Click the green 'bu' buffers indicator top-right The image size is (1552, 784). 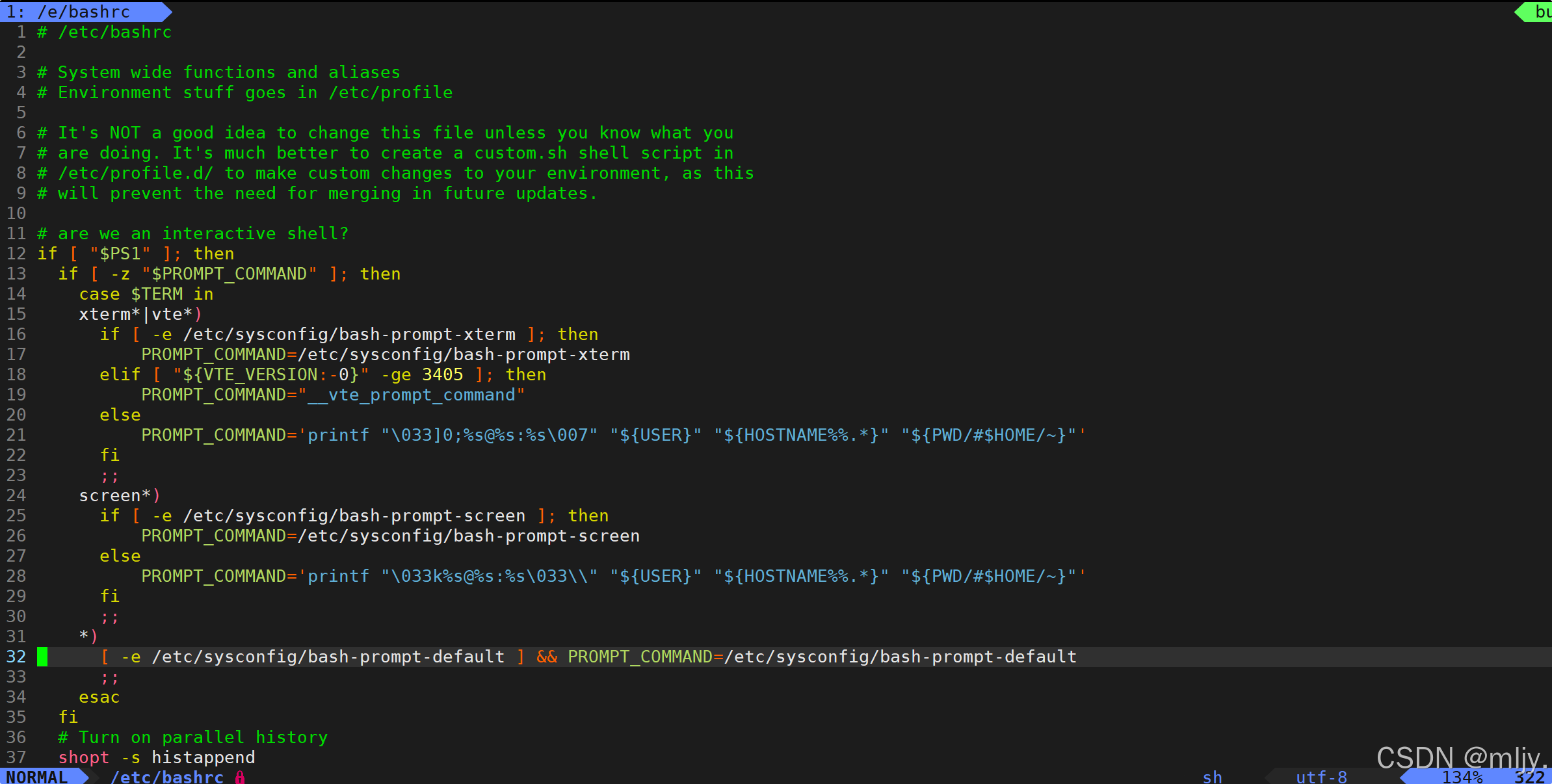click(1542, 12)
